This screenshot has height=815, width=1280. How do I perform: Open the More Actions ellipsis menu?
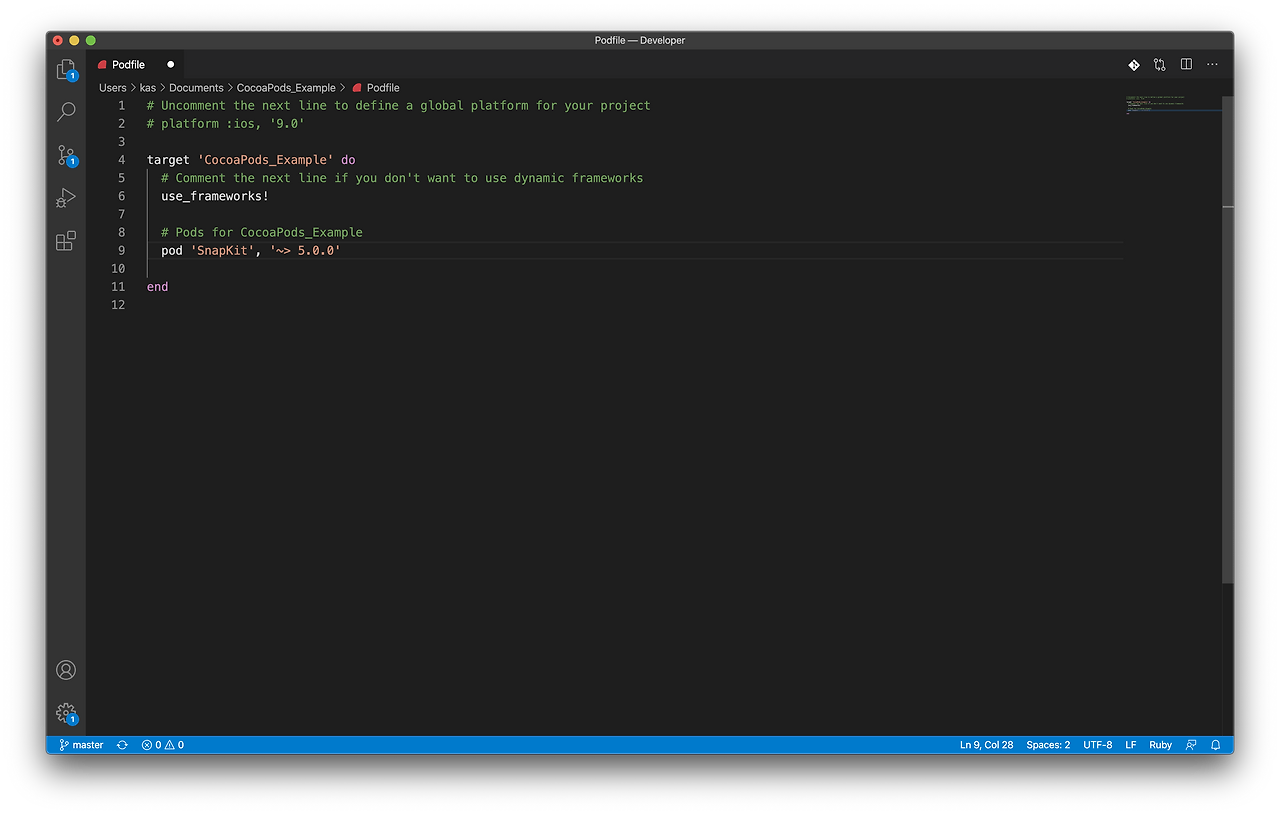1212,65
